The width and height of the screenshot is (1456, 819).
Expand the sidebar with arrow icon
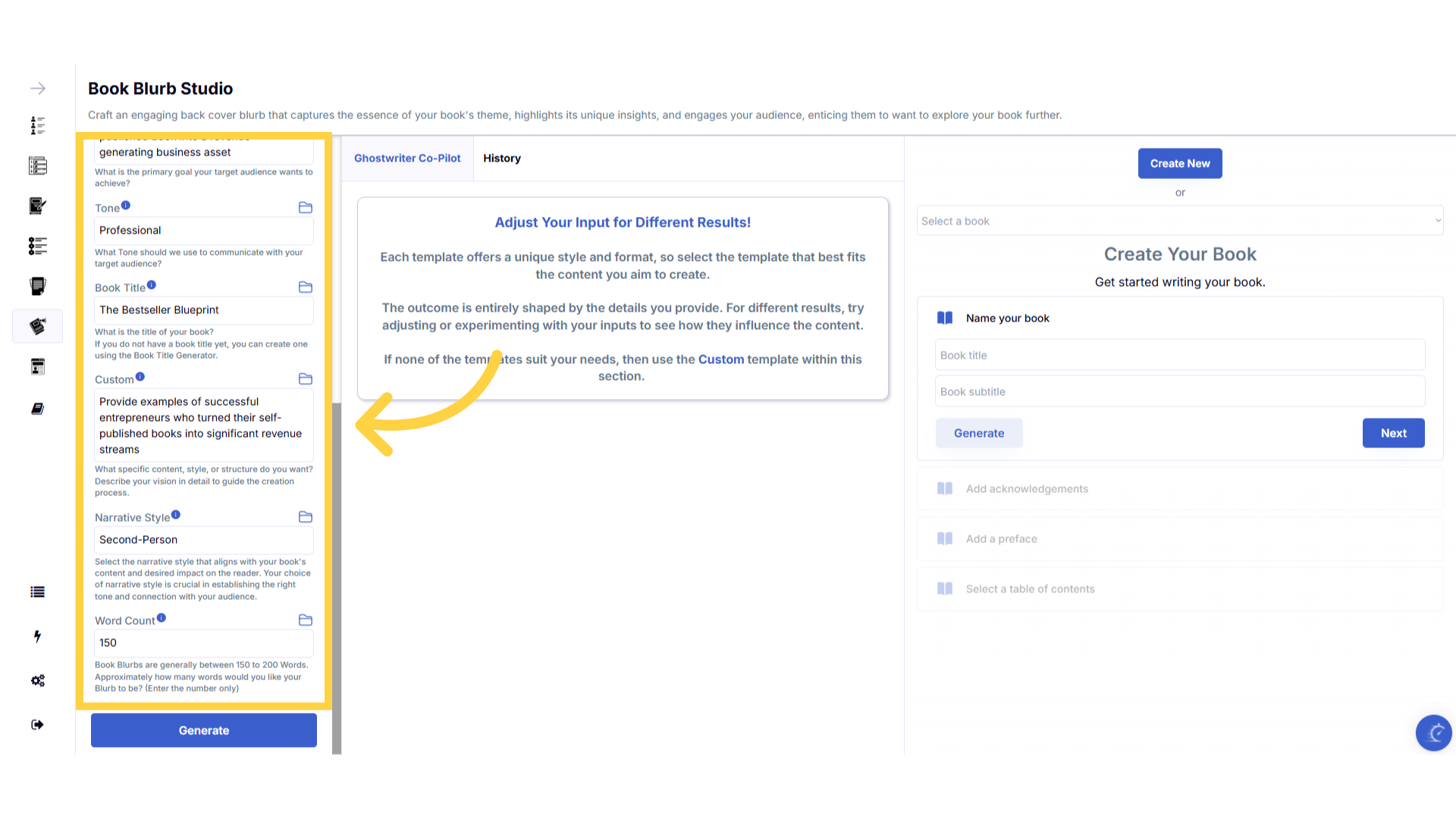[x=38, y=89]
